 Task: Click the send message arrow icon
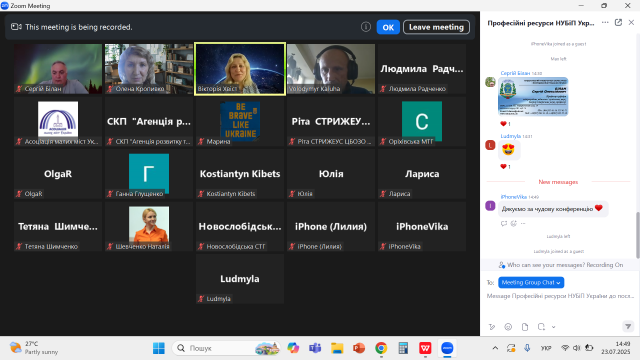[x=628, y=326]
